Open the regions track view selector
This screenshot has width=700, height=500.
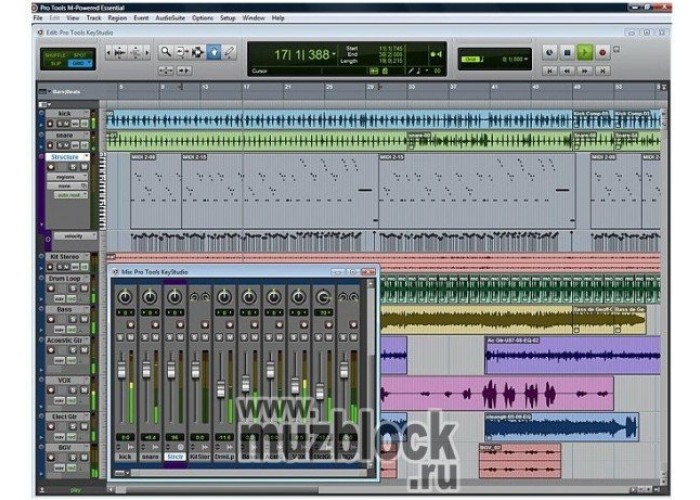coord(67,177)
